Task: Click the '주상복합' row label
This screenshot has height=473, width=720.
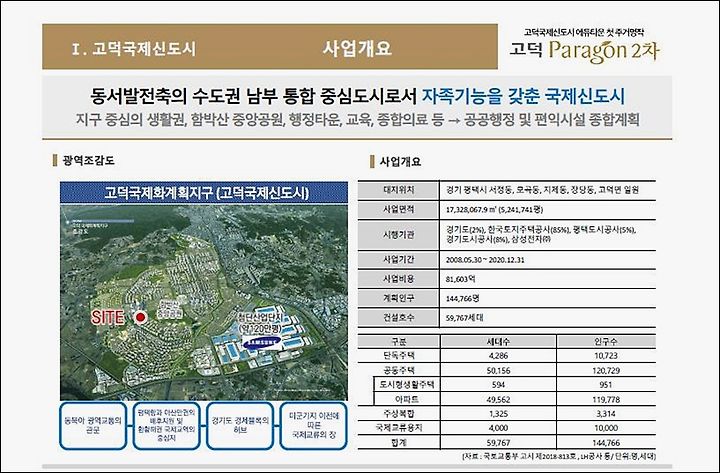Action: pyautogui.click(x=398, y=414)
